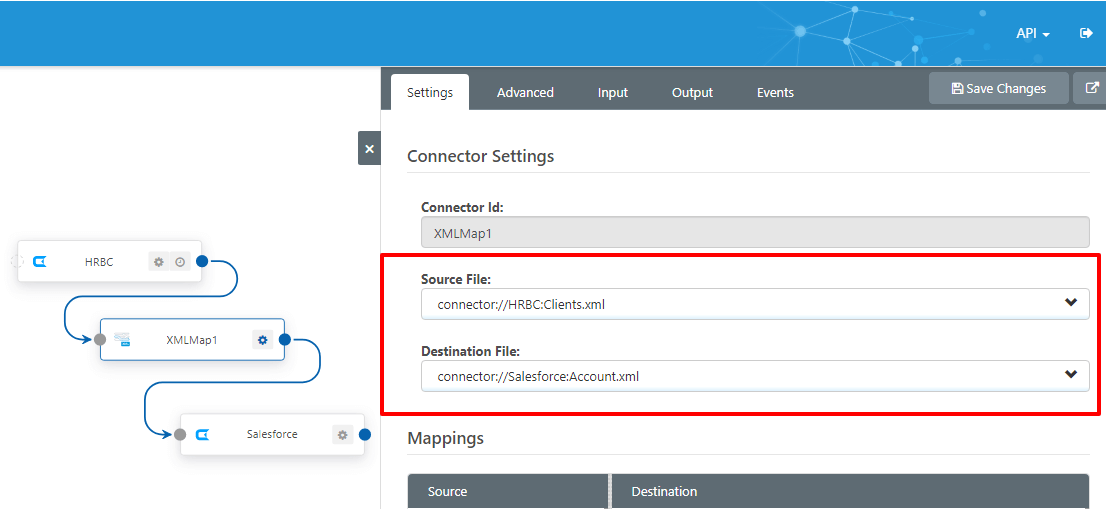Expand the Destination File dropdown
Screen dimensions: 1106x510
[1071, 375]
